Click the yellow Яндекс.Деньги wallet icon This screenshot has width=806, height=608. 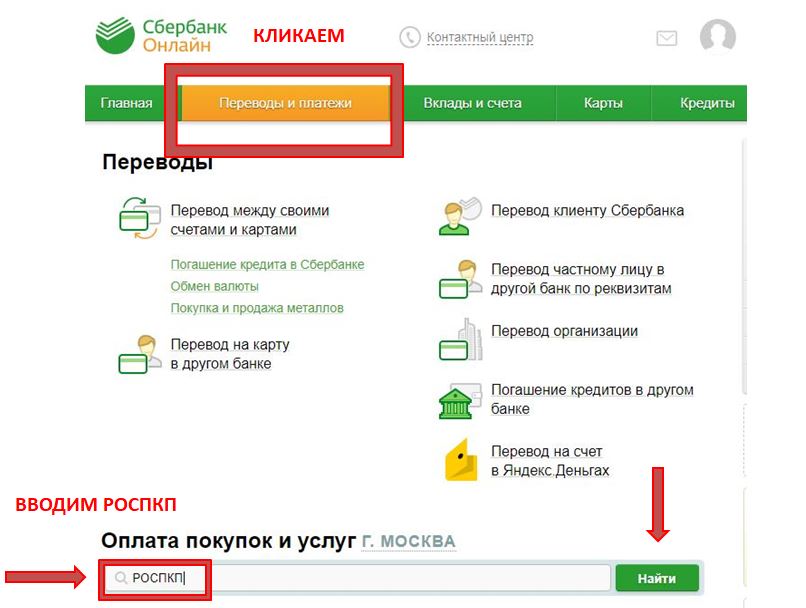pyautogui.click(x=461, y=459)
